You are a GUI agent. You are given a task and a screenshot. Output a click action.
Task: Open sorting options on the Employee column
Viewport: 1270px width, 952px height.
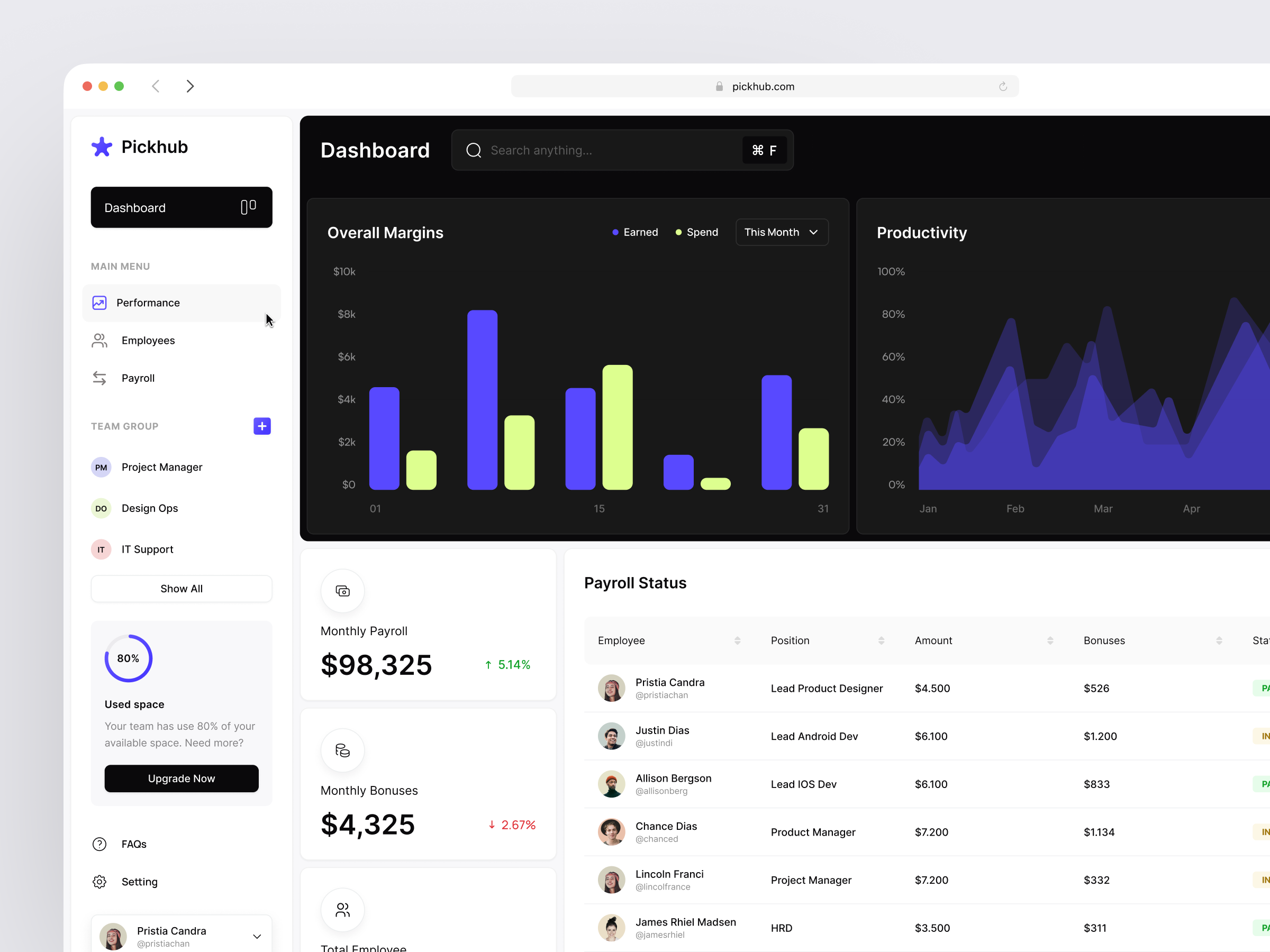tap(737, 640)
